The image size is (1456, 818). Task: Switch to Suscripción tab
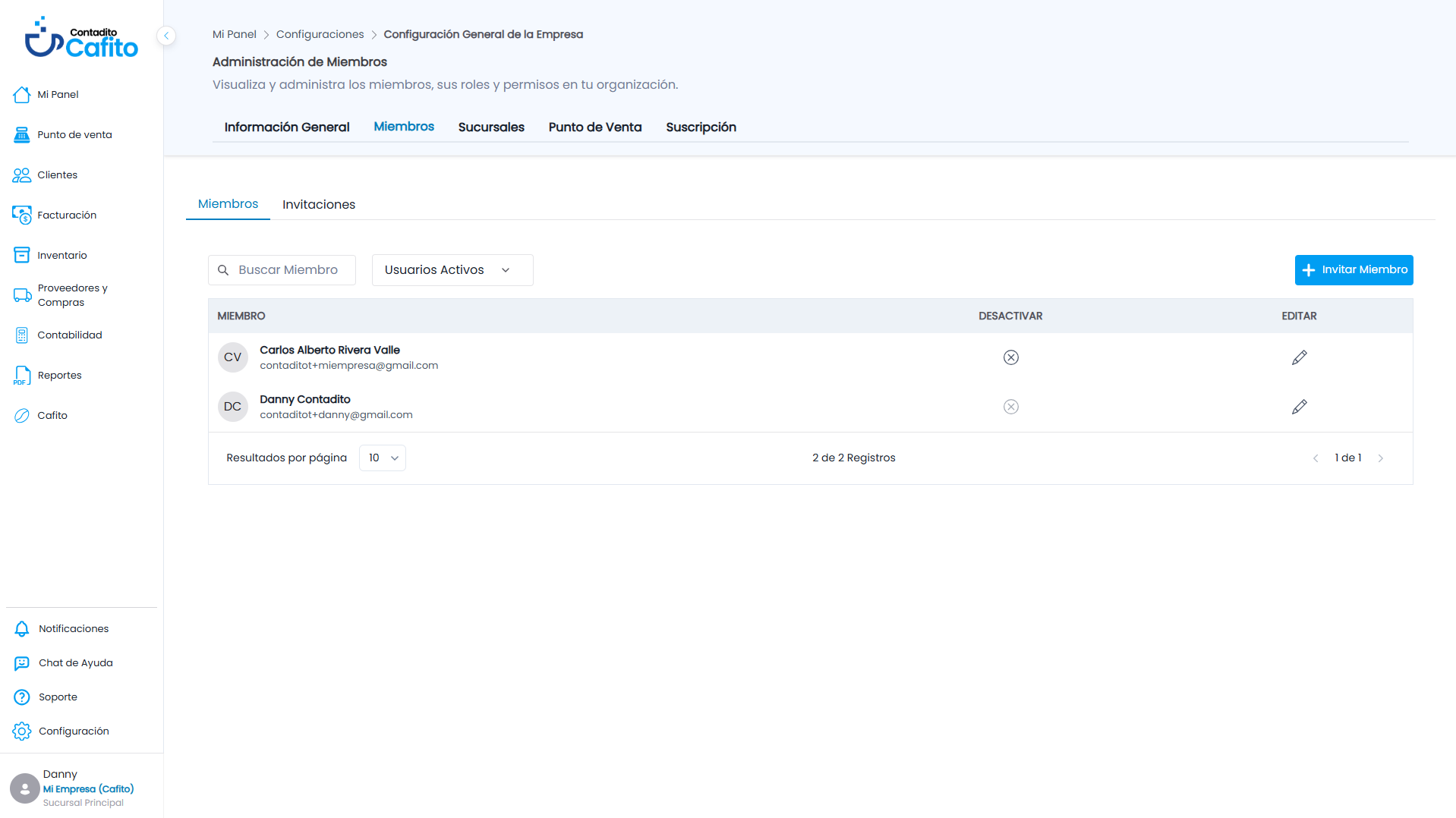click(x=701, y=127)
